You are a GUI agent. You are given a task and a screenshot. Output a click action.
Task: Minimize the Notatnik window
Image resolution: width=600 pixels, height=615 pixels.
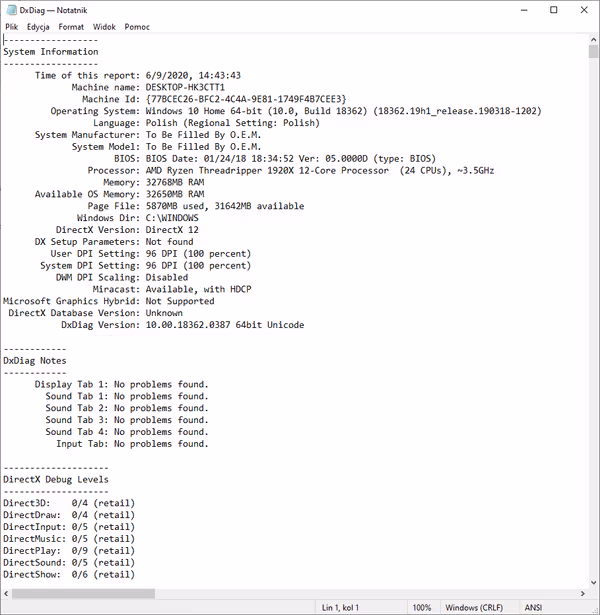[524, 10]
